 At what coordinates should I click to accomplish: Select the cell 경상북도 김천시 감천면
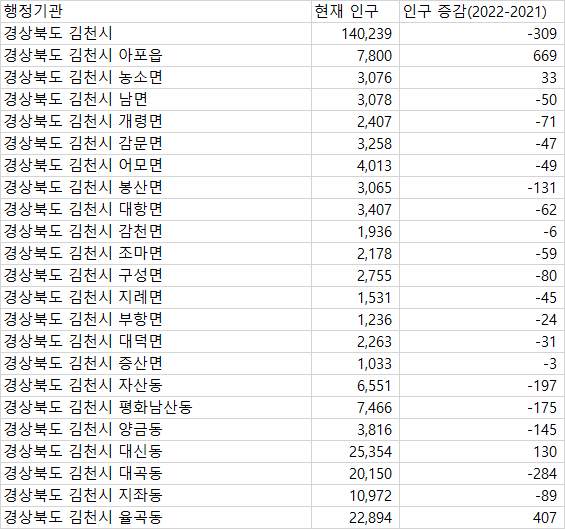point(156,231)
